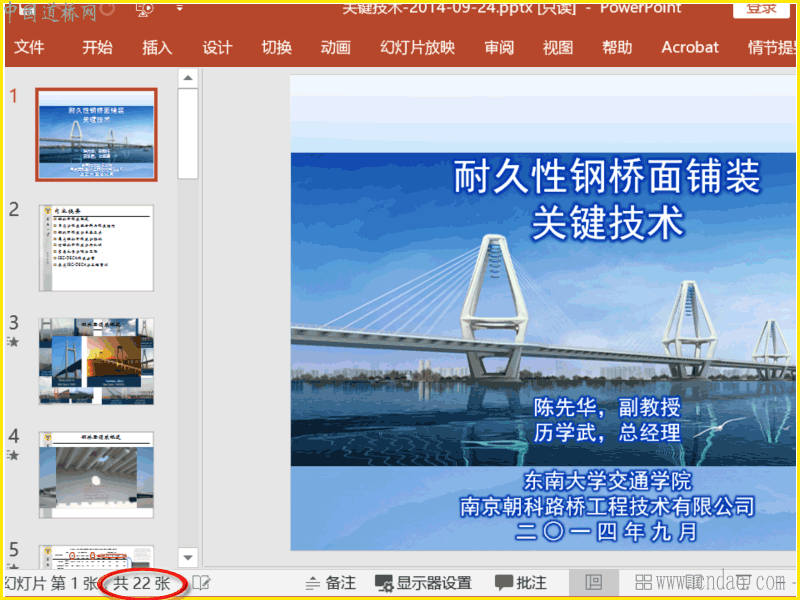Click the thumbnail pane scroll up arrow
Viewport: 800px width, 600px height.
click(x=188, y=78)
